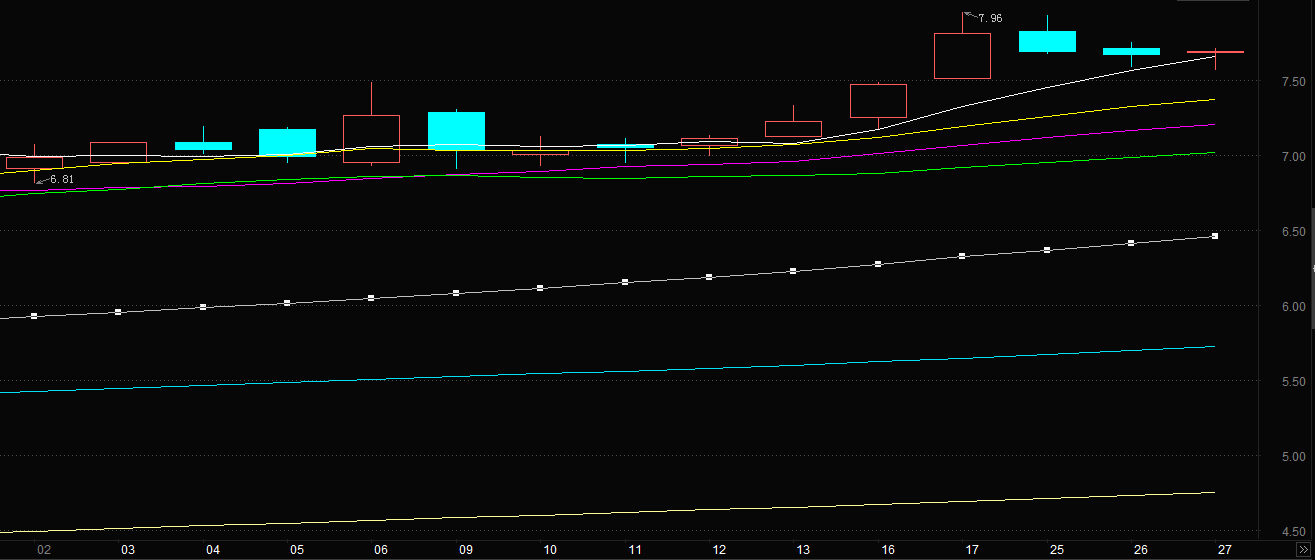Select the red doji candlestick for date 27
Image resolution: width=1315 pixels, height=560 pixels.
(1215, 52)
